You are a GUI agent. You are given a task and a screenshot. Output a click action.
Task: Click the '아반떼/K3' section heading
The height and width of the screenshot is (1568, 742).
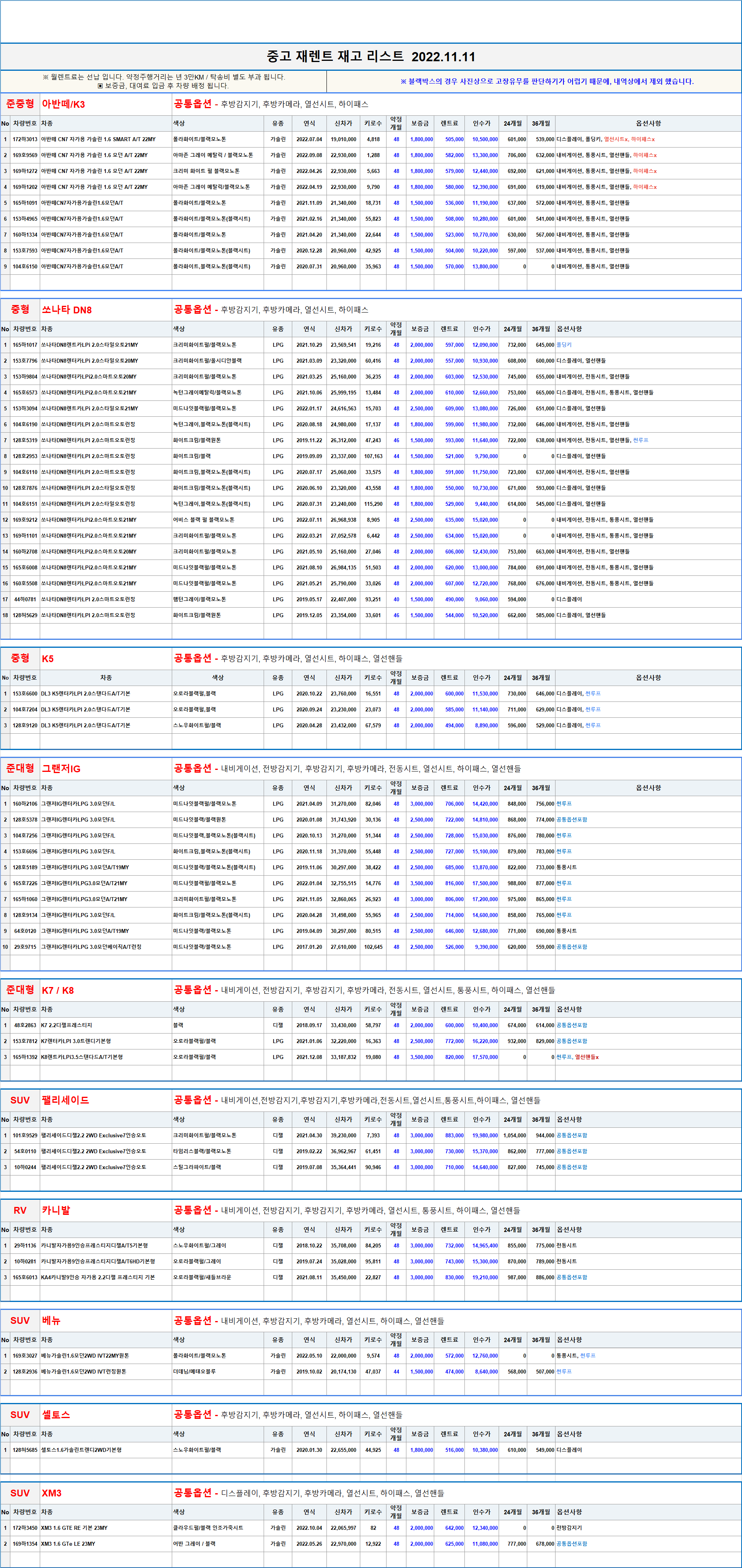pos(63,104)
